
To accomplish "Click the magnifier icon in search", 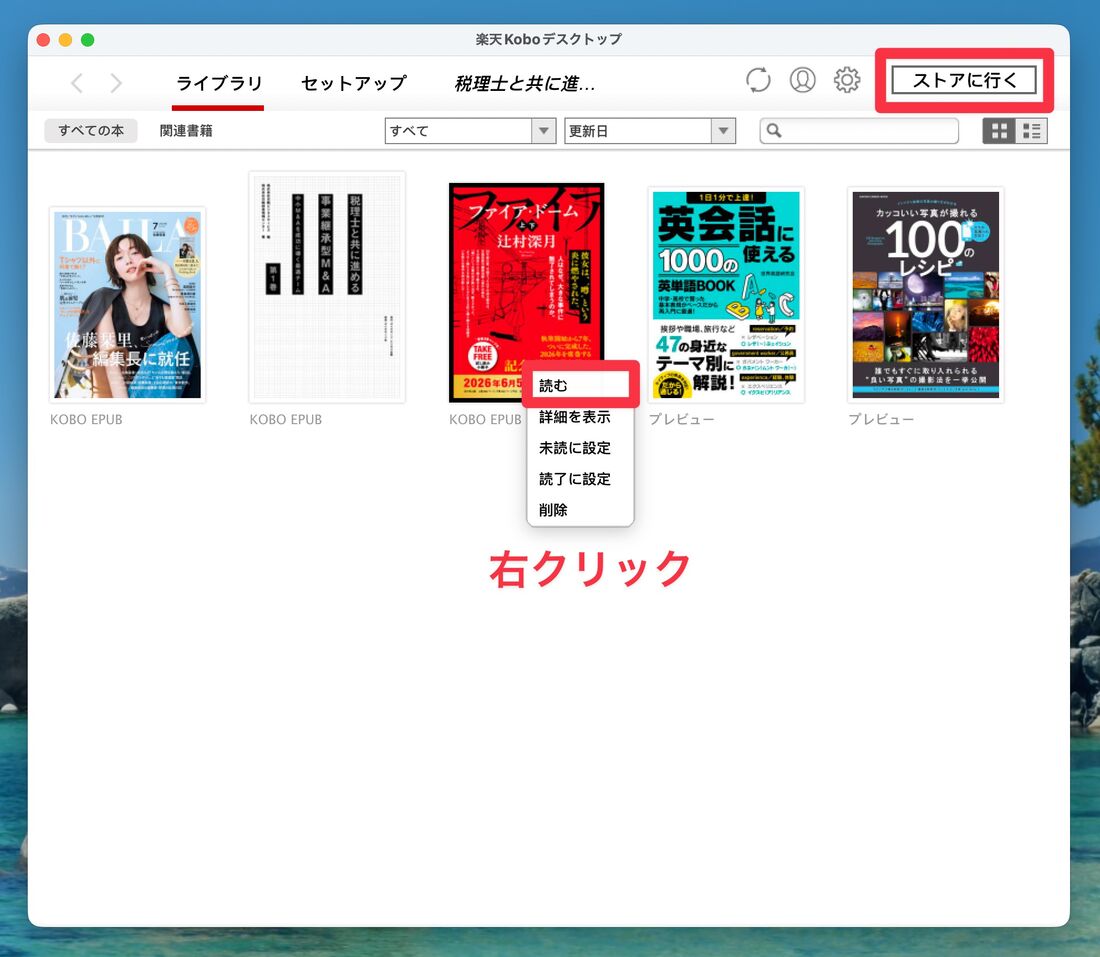I will (774, 130).
